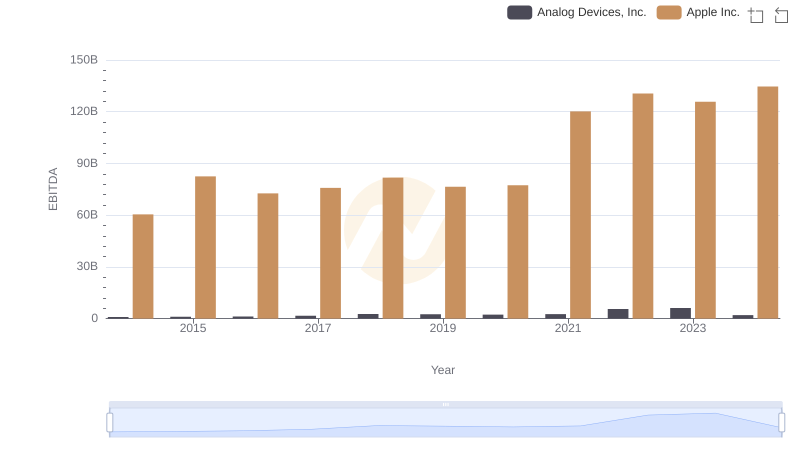Click the Apple bar for 2021
Viewport: 800px width, 461px height.
(x=580, y=215)
